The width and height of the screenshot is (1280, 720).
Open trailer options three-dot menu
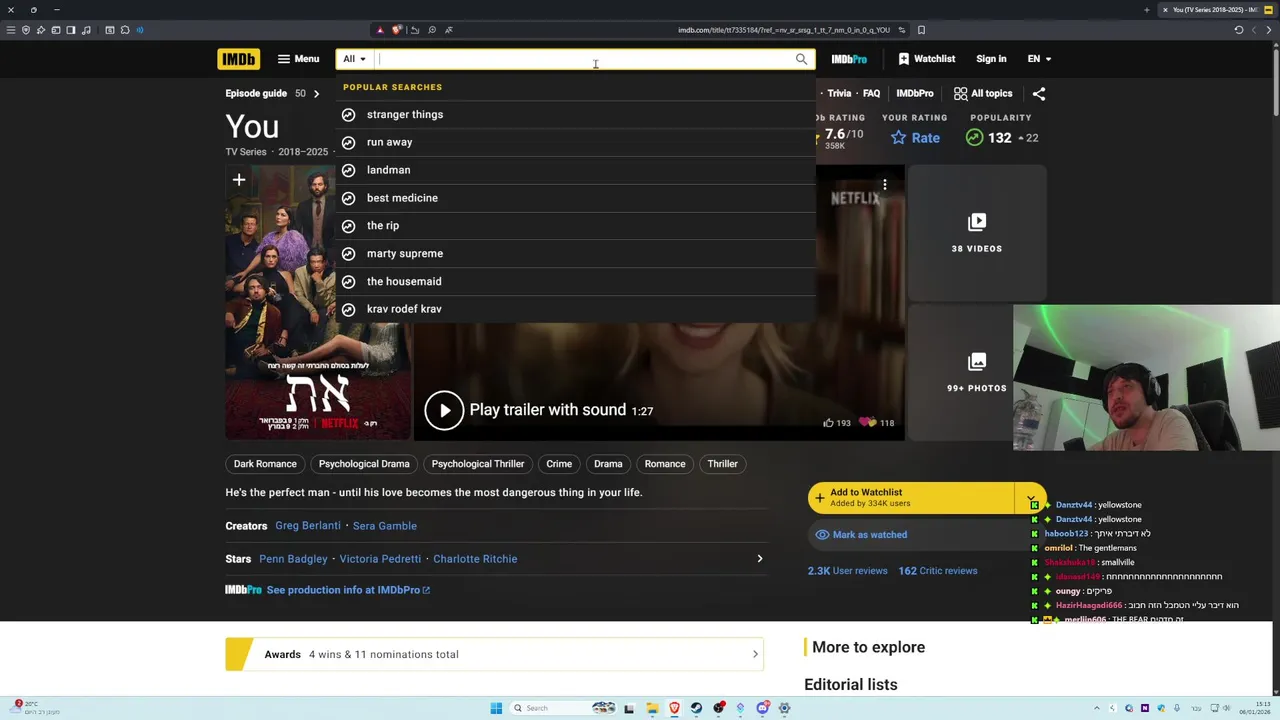[x=885, y=184]
